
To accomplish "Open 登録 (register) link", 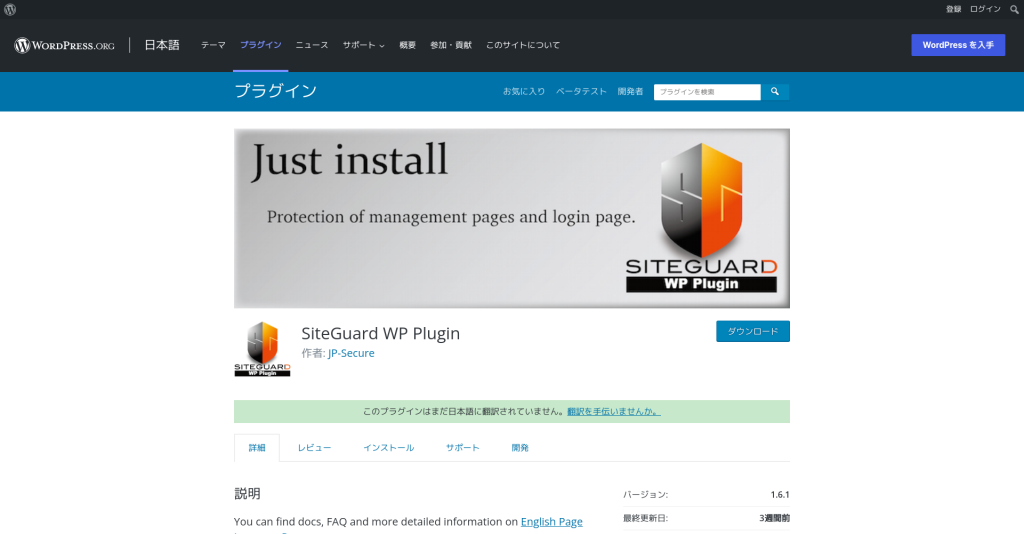I will click(x=953, y=9).
